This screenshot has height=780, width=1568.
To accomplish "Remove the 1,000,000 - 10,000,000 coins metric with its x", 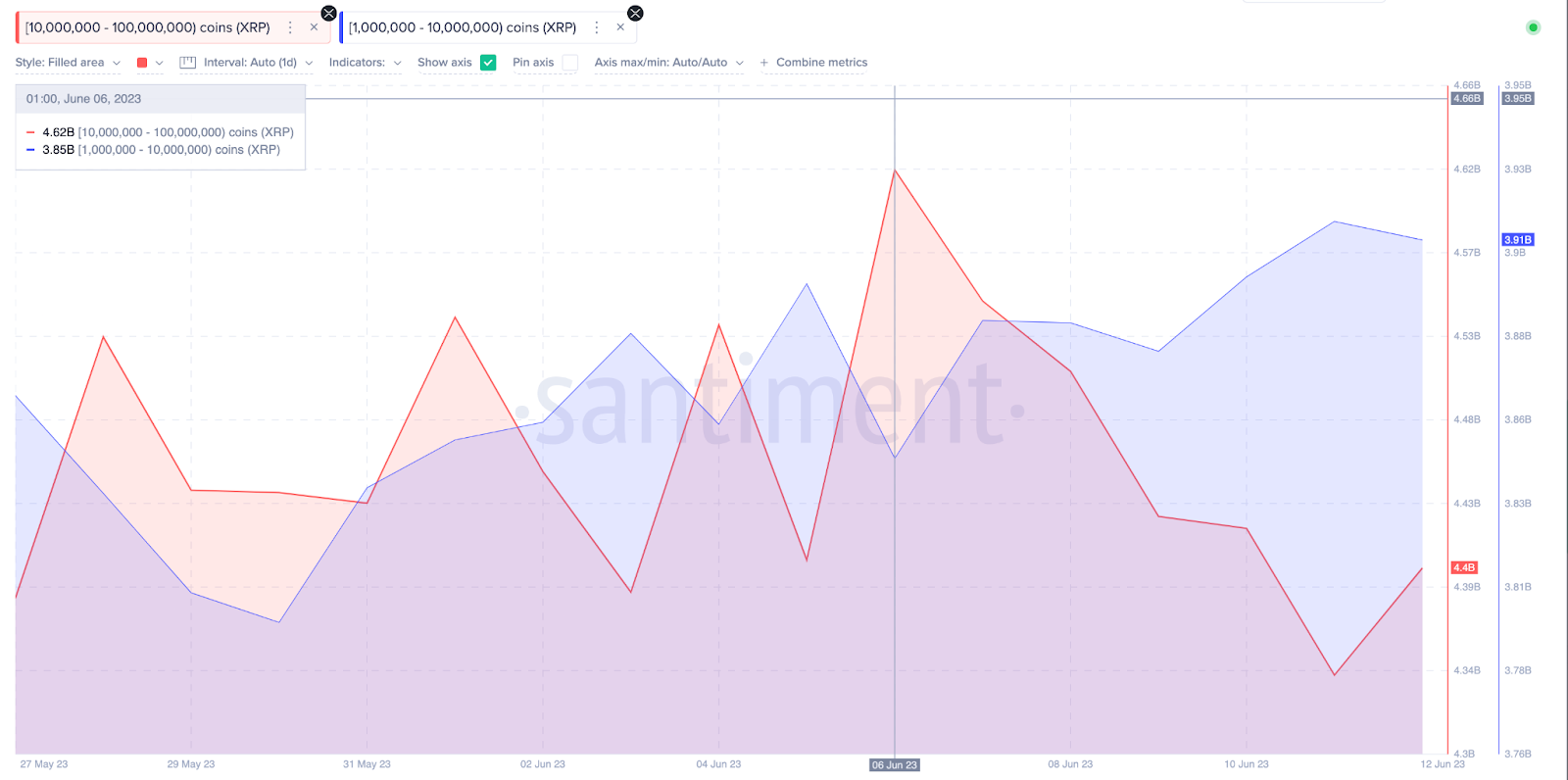I will pos(620,27).
